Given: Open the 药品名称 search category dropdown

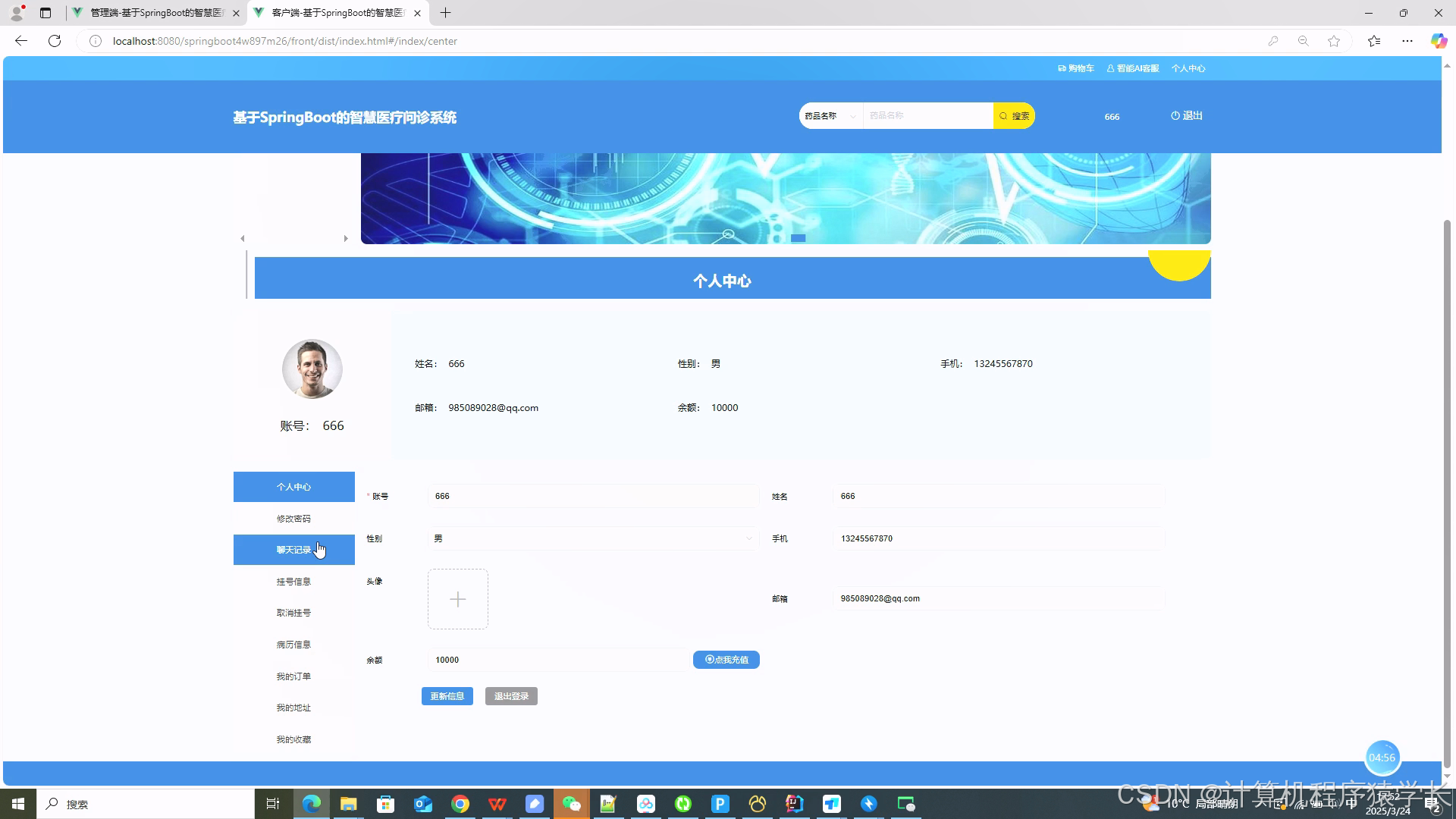Looking at the screenshot, I should [830, 115].
